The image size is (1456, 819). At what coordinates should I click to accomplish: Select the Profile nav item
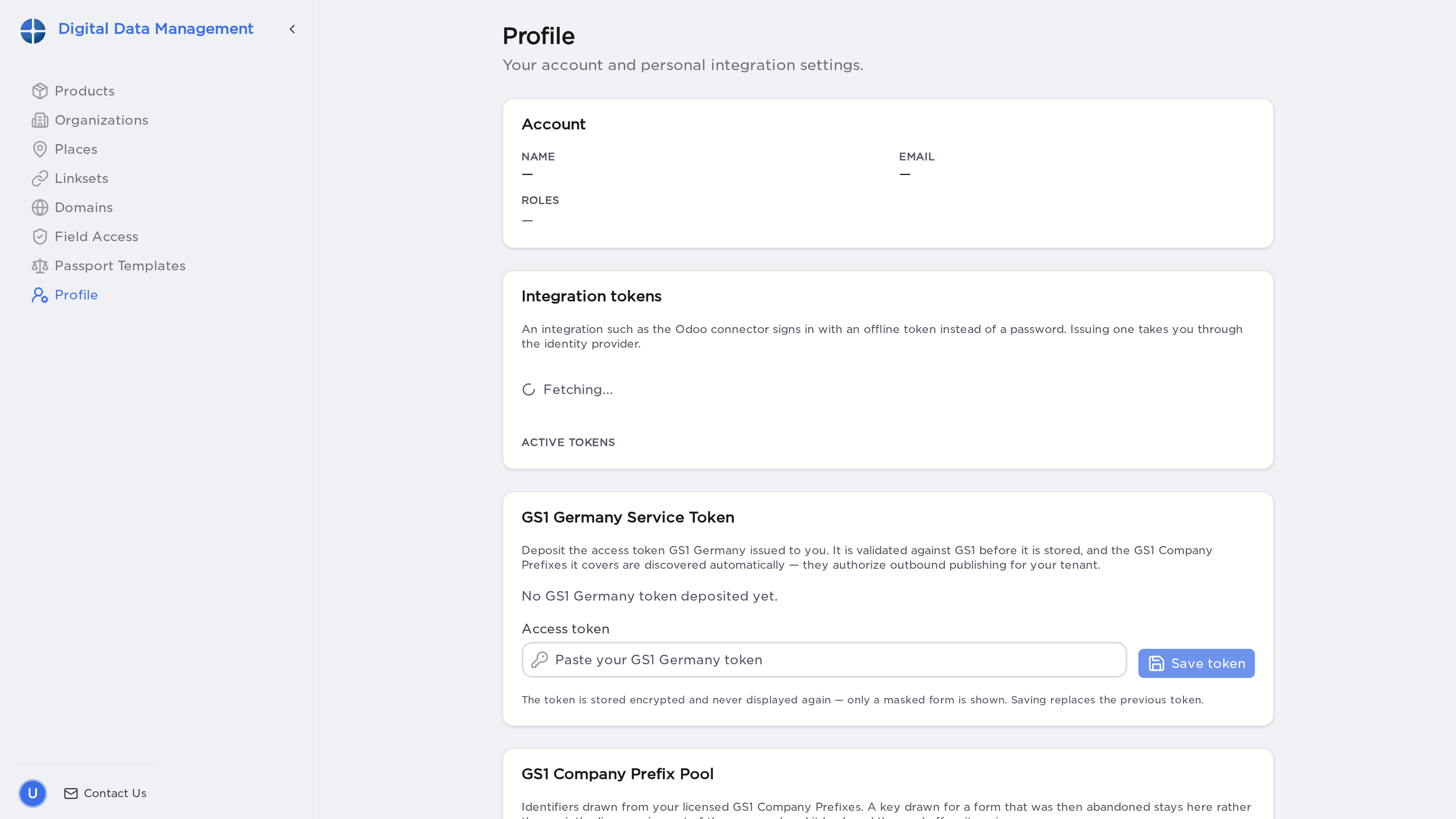[x=76, y=295]
